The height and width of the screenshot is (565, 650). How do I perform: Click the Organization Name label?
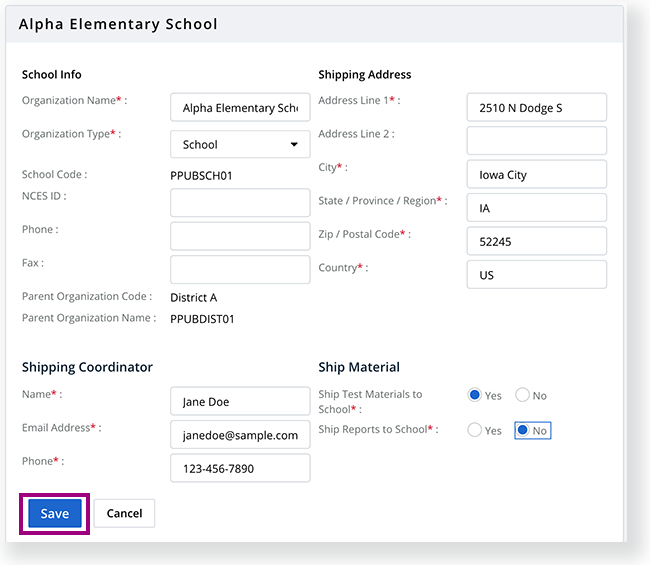pos(75,100)
